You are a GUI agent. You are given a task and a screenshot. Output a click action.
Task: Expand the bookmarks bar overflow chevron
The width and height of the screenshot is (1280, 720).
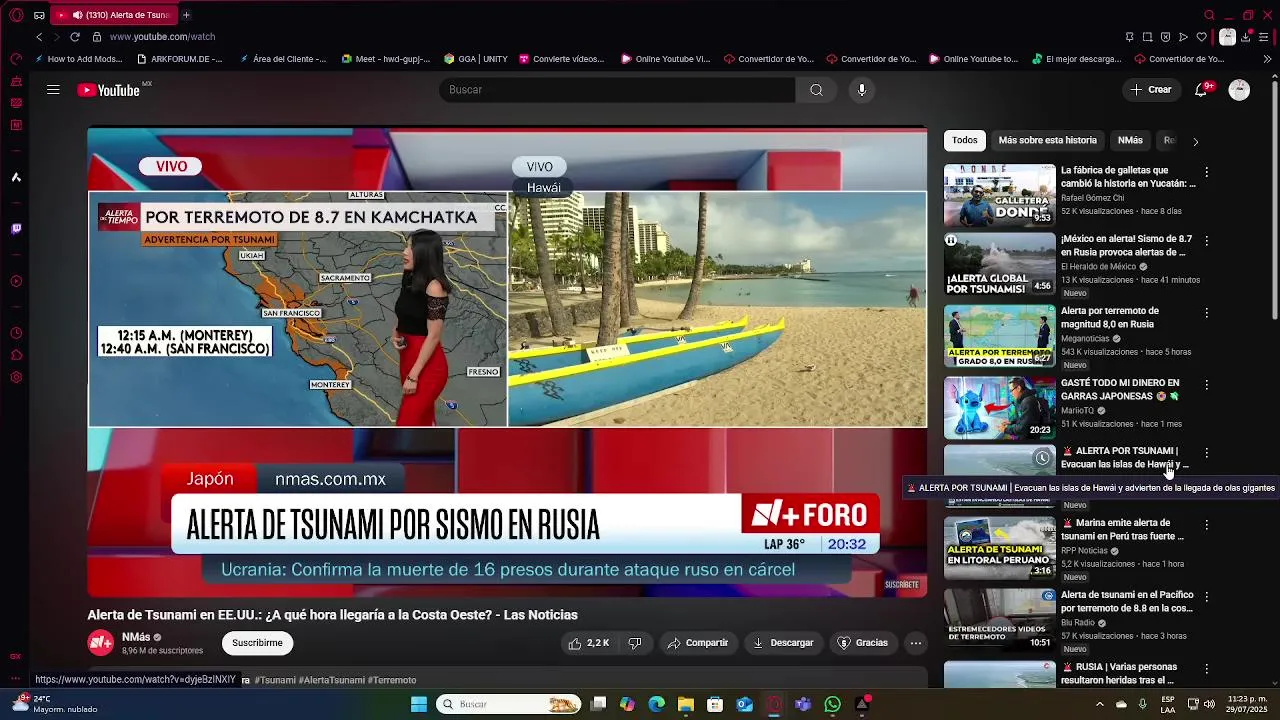tap(1268, 59)
